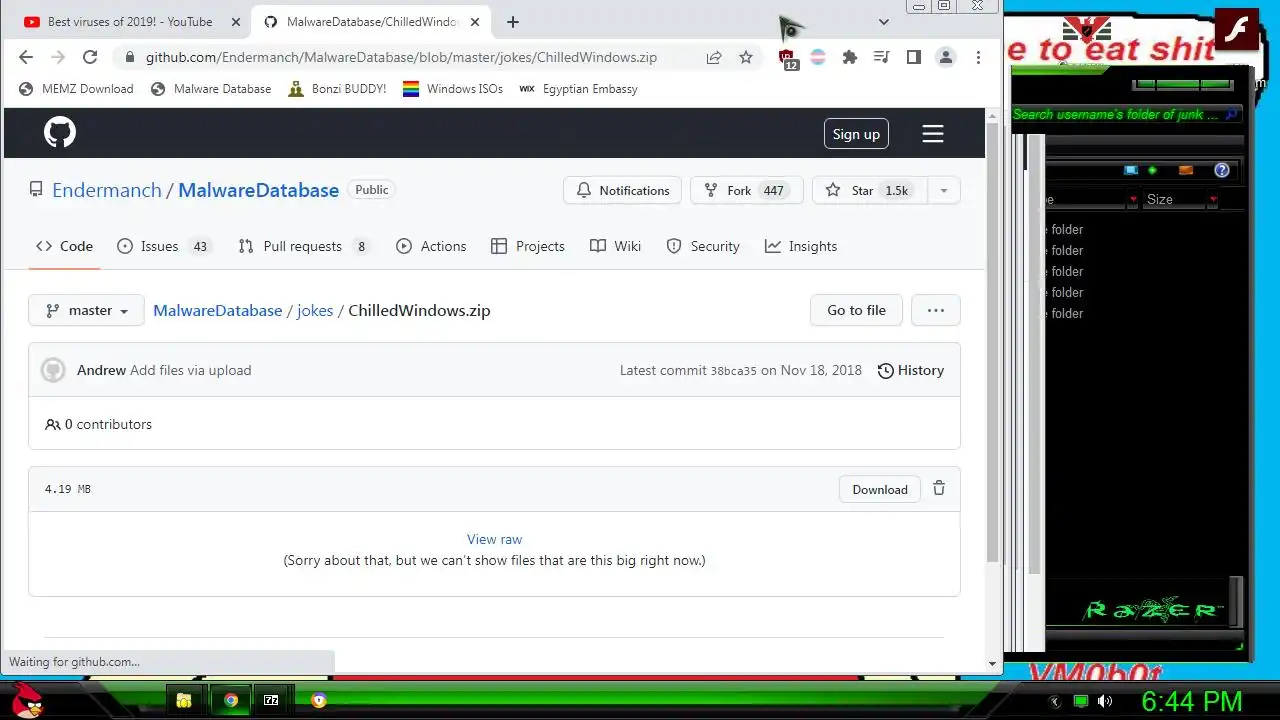Open Endermanch user profile link
This screenshot has width=1280, height=720.
107,190
